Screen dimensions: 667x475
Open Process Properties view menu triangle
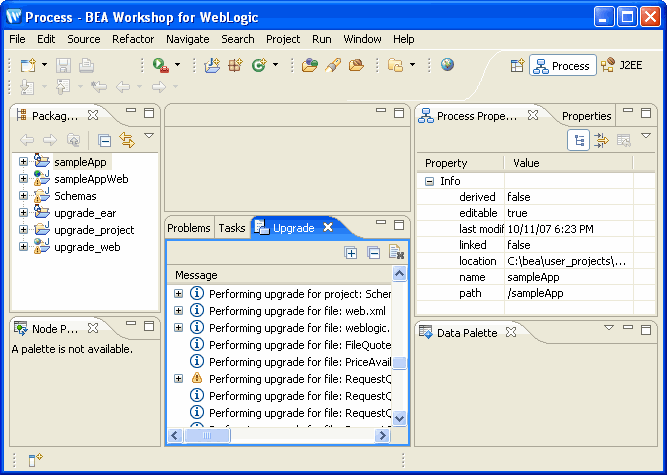coord(646,136)
